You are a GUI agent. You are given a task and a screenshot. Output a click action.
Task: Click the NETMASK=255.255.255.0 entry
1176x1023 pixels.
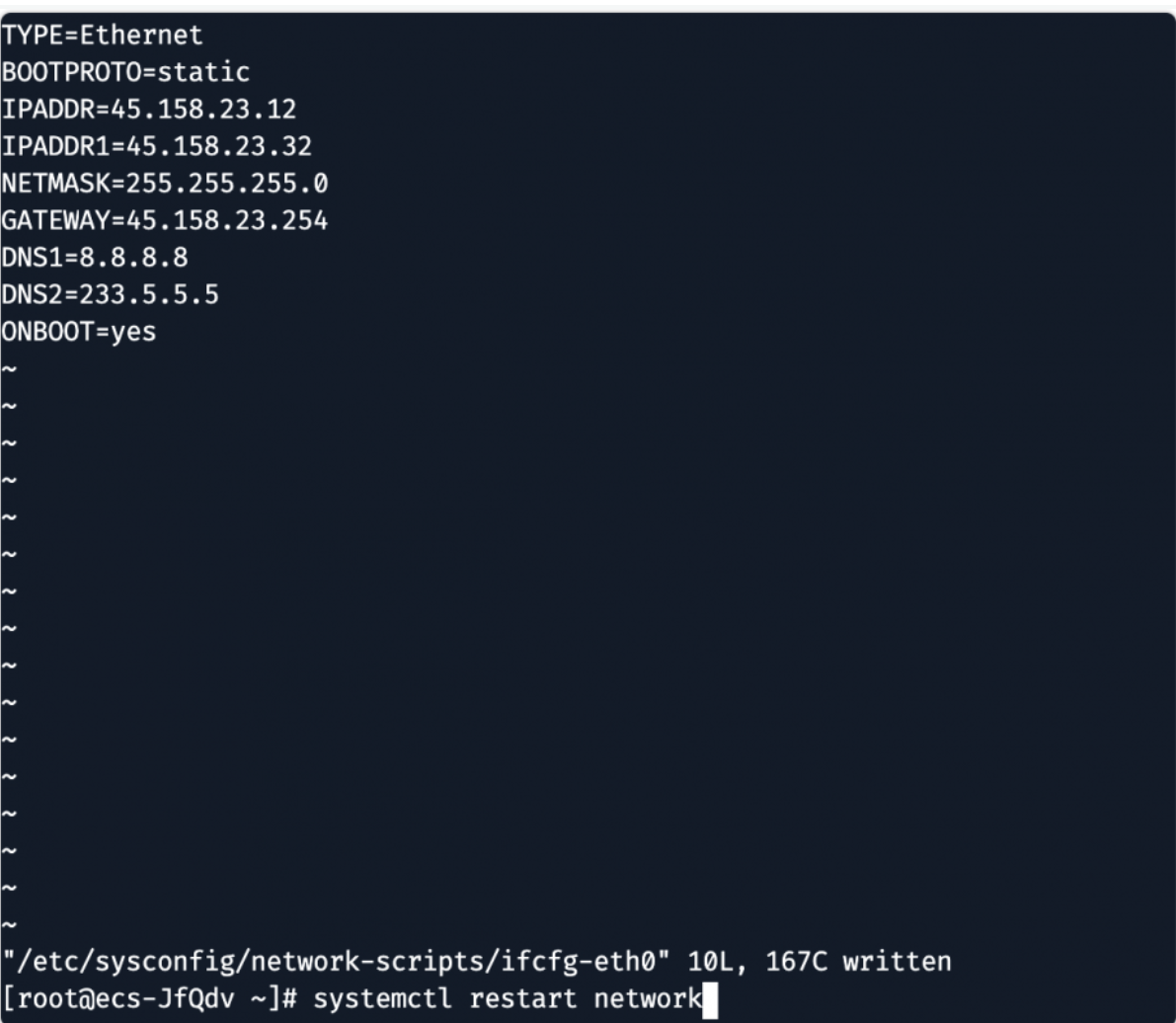coord(164,185)
